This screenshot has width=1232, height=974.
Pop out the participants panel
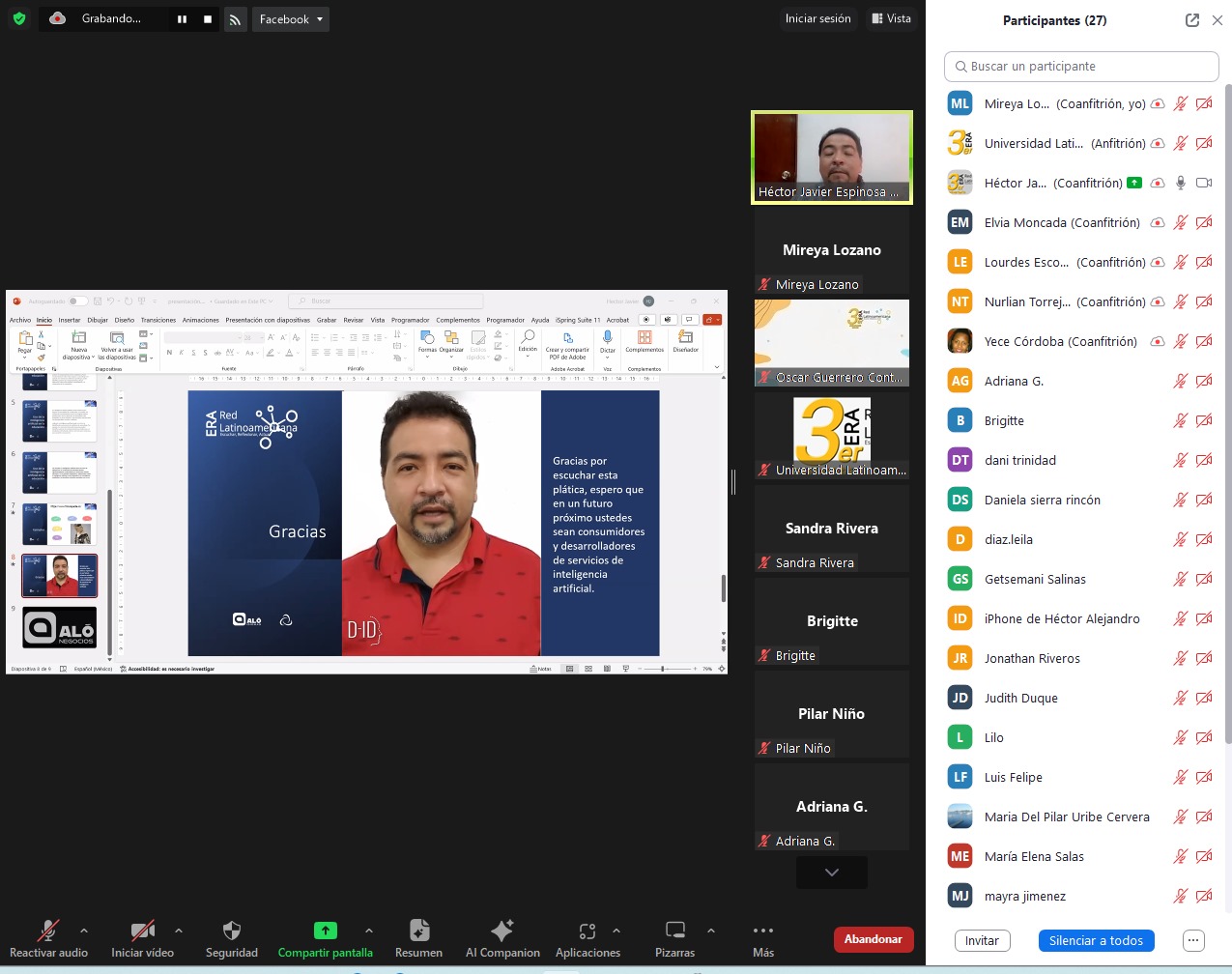point(1192,20)
